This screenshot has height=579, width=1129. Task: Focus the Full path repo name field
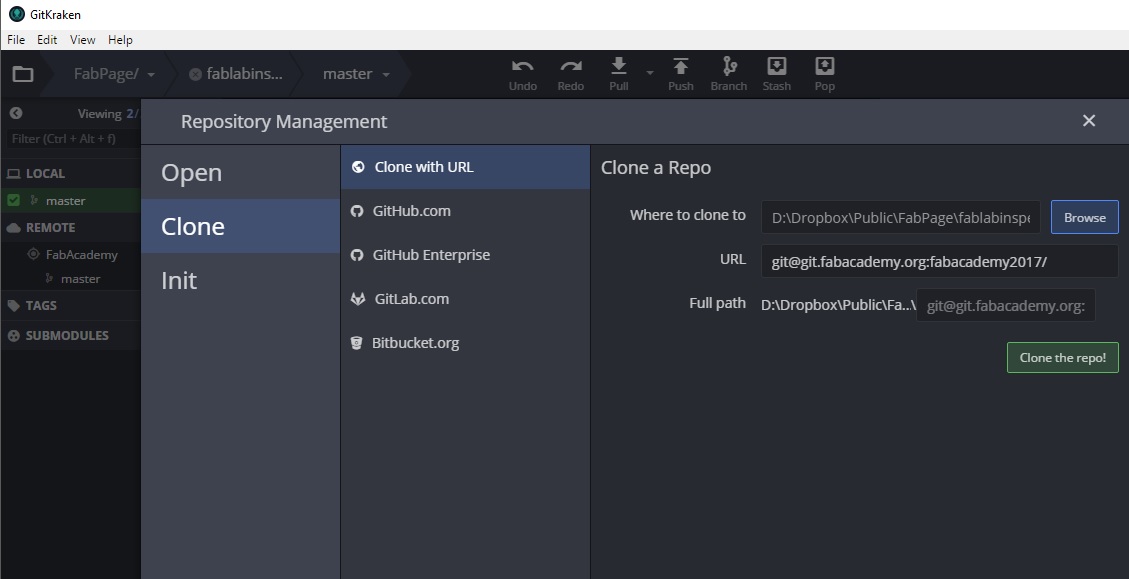click(x=1006, y=305)
